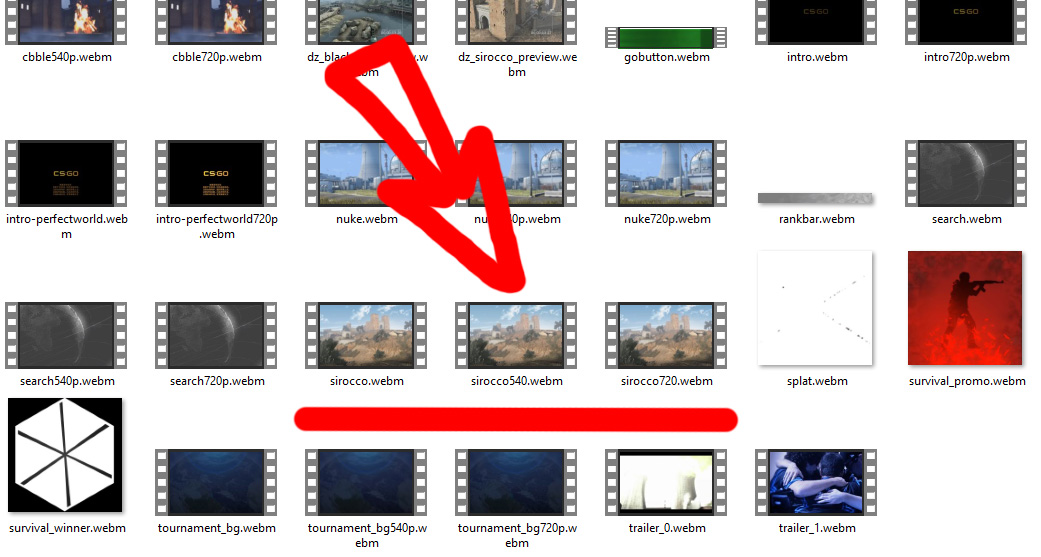Screen dimensions: 1041x557
Task: Click the intro720p.webm video icon
Action: 966,22
